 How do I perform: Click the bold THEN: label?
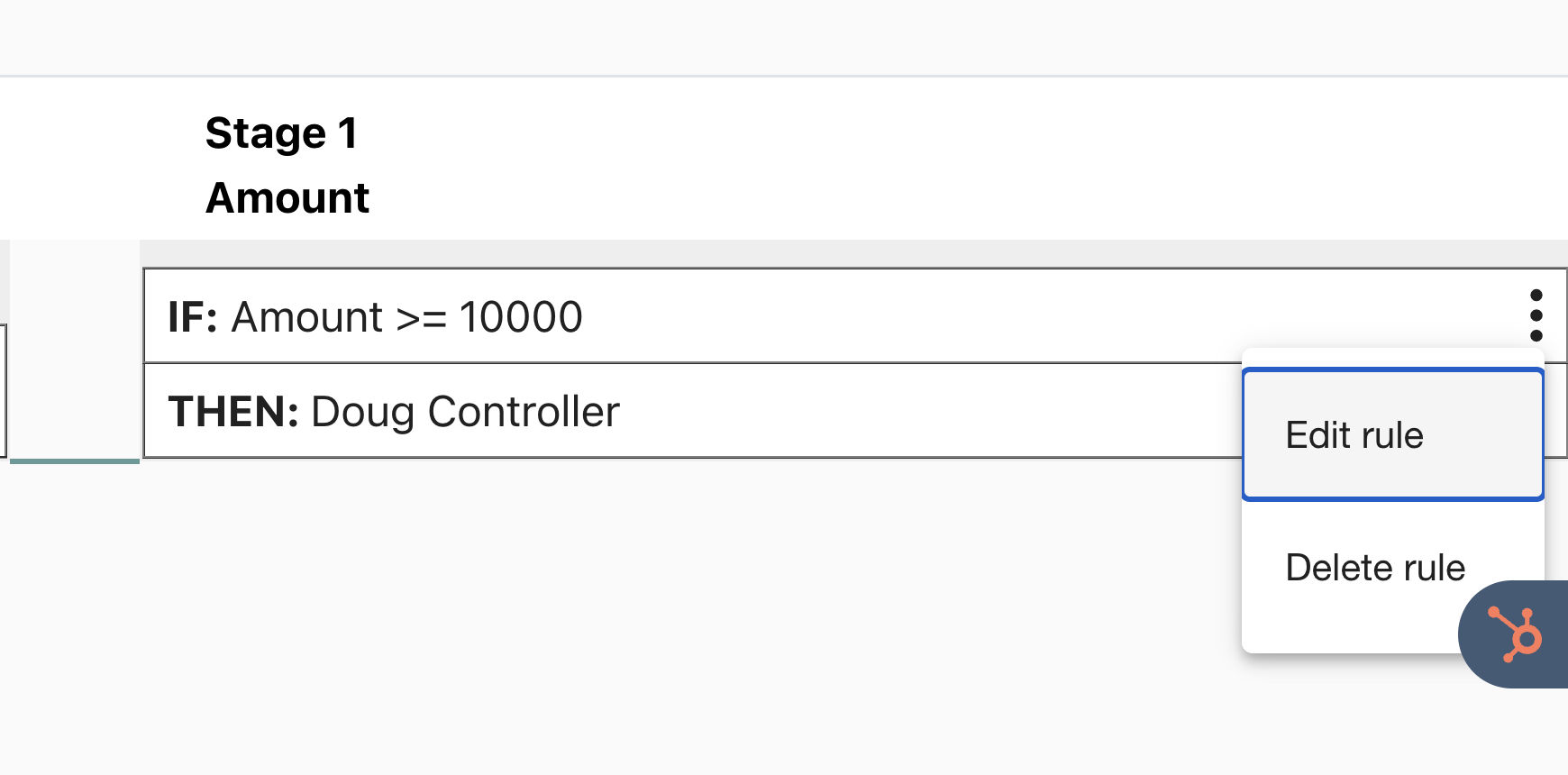tap(233, 412)
